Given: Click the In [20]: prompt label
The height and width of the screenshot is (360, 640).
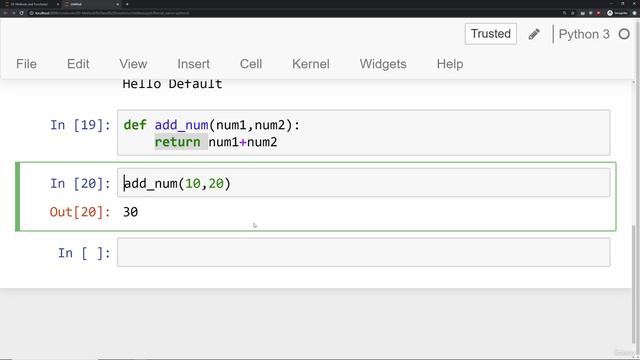Looking at the screenshot, I should tap(80, 184).
